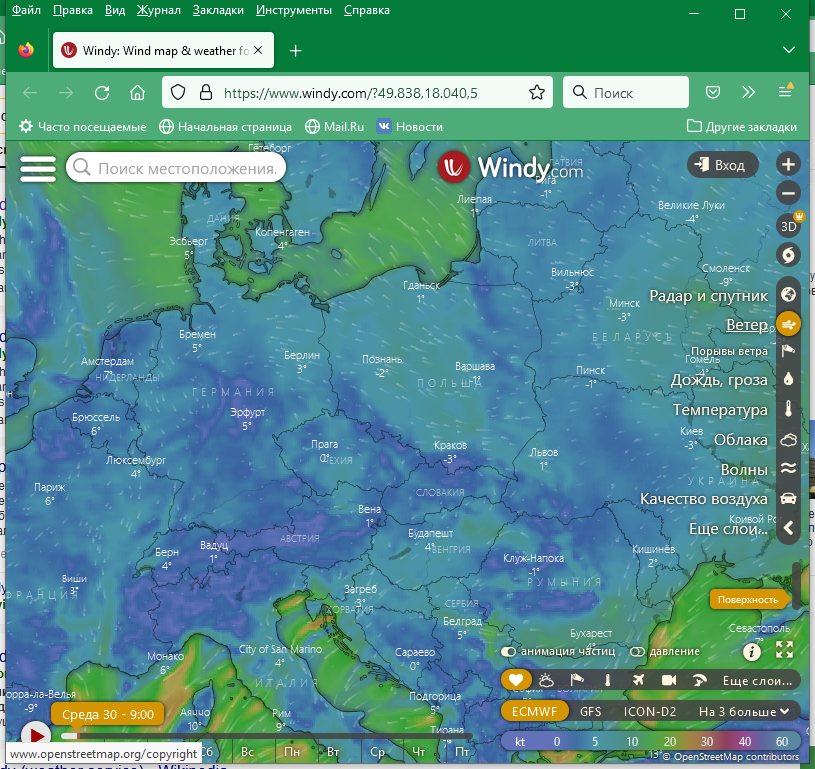Click the location search field
This screenshot has width=815, height=769.
176,167
